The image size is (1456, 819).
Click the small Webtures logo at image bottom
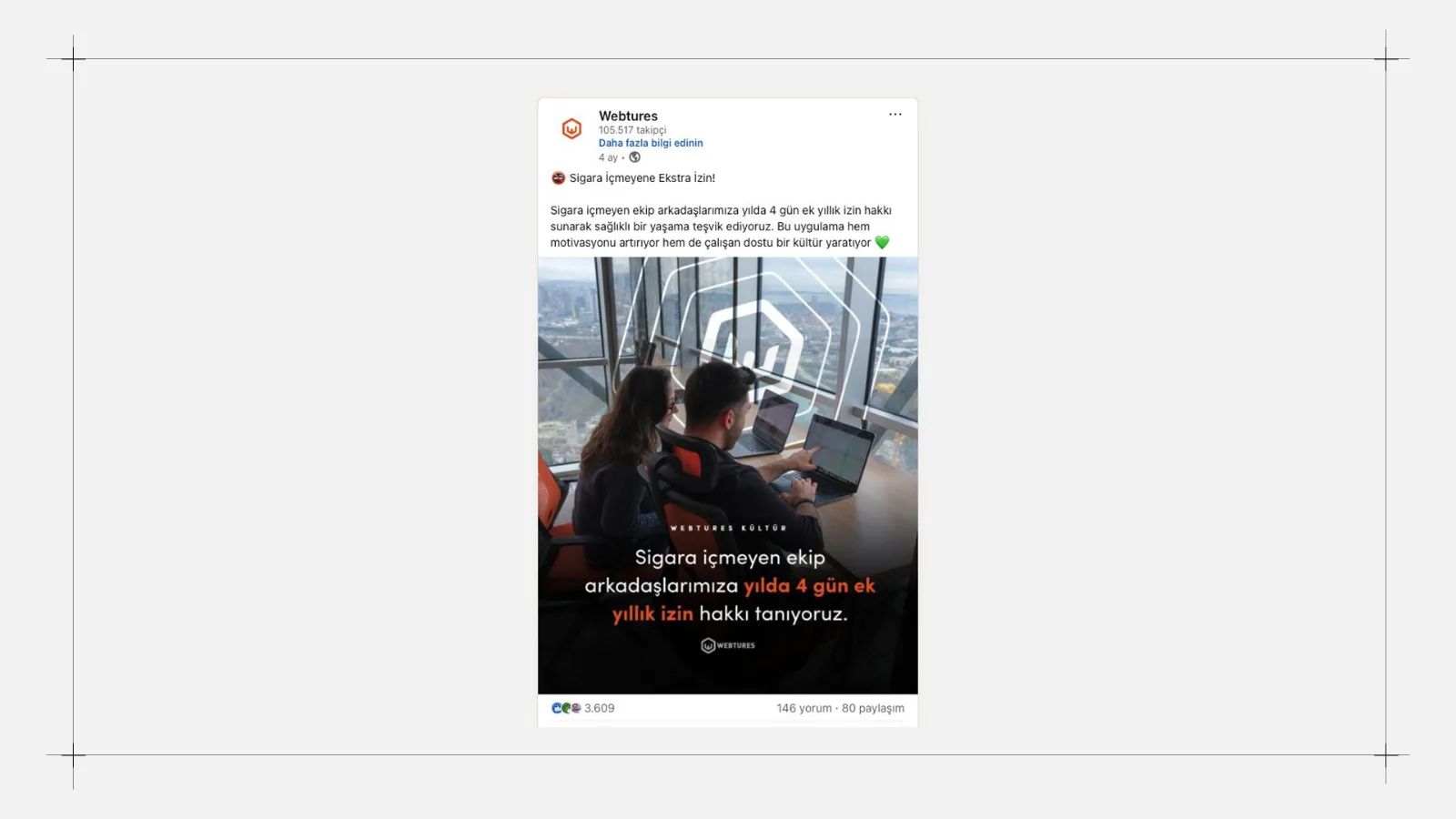click(728, 645)
